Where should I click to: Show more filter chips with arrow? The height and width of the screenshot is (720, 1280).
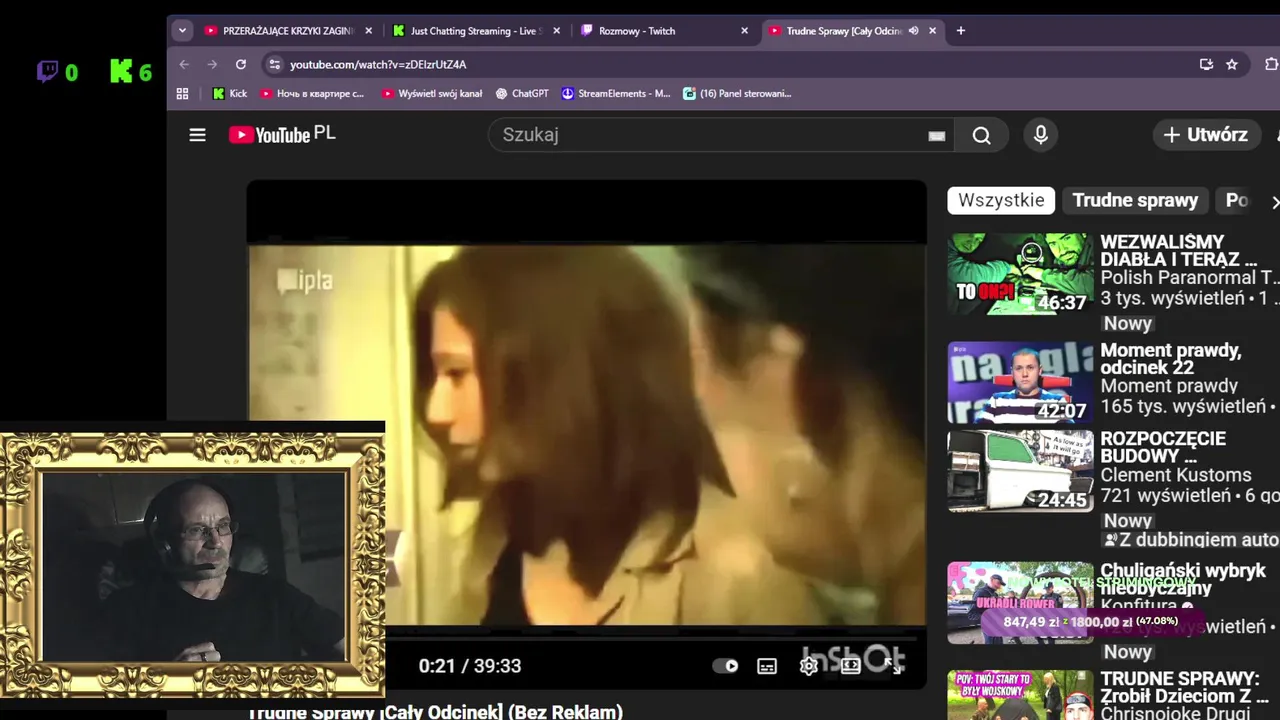click(x=1275, y=201)
